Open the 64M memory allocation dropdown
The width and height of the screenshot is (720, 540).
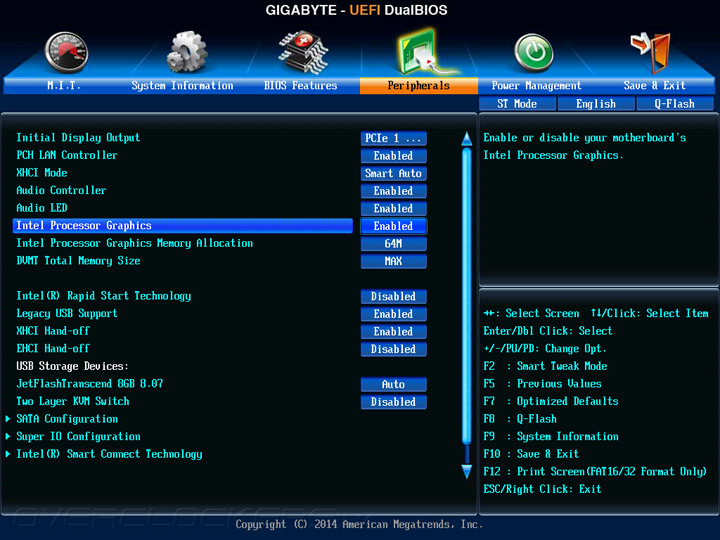(x=394, y=243)
